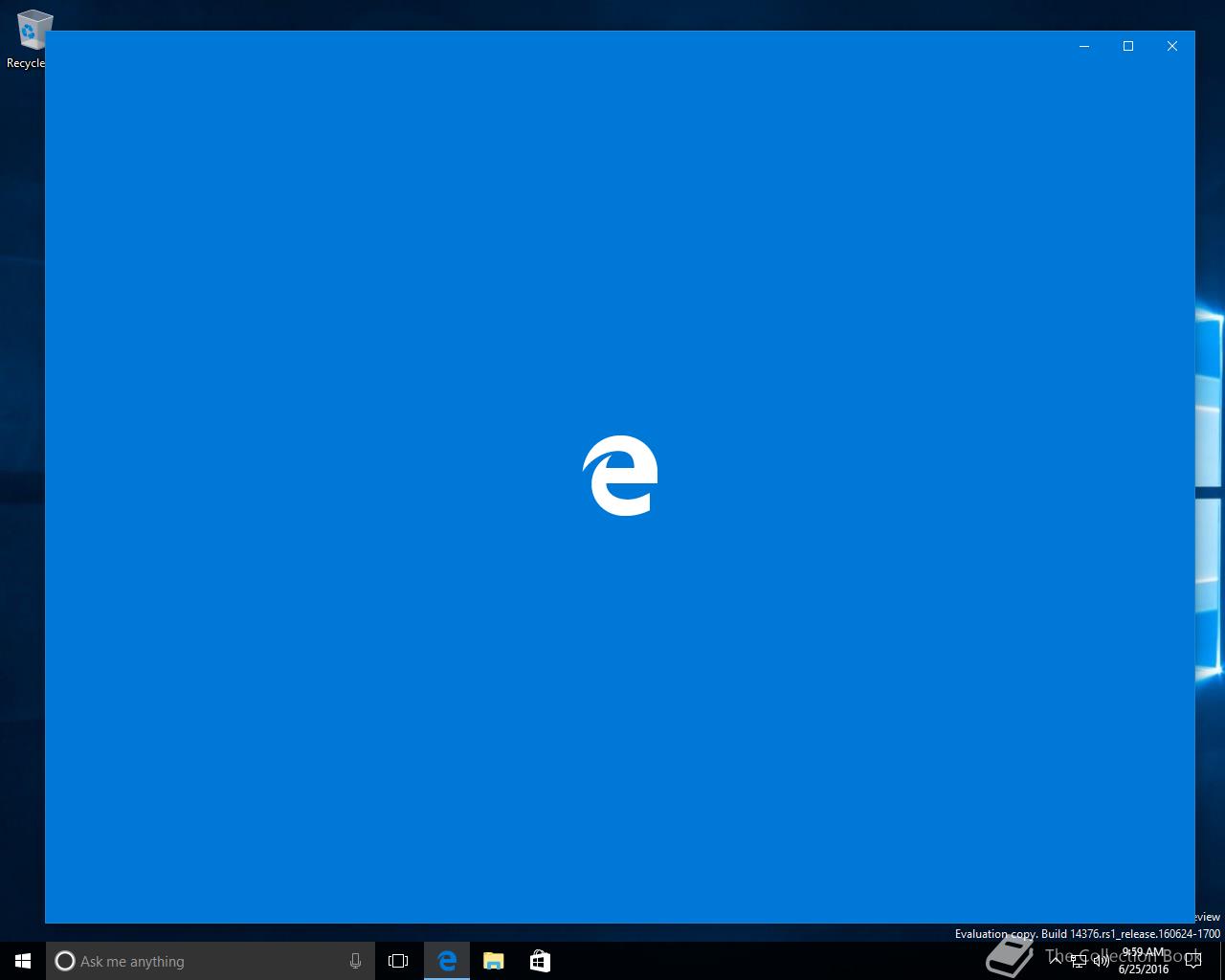Maximize the Edge window
This screenshot has width=1225, height=980.
click(1128, 46)
